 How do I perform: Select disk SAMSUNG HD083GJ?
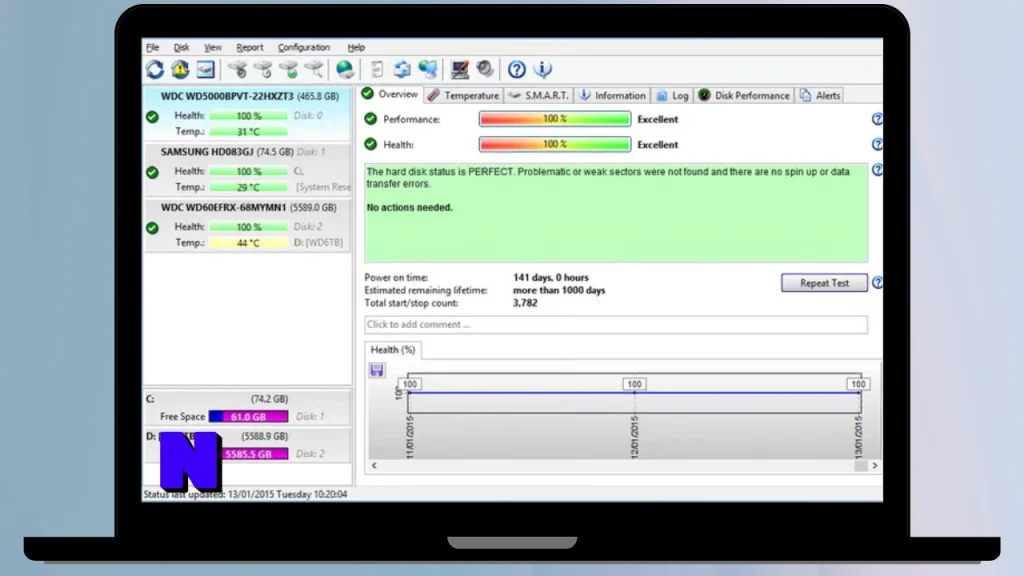tap(248, 169)
